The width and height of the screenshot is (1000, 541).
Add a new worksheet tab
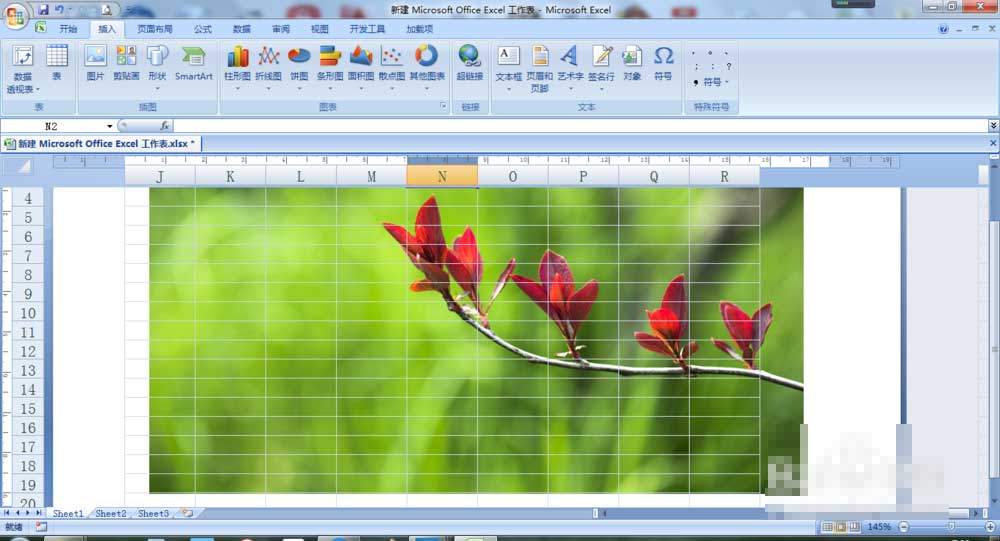point(188,513)
